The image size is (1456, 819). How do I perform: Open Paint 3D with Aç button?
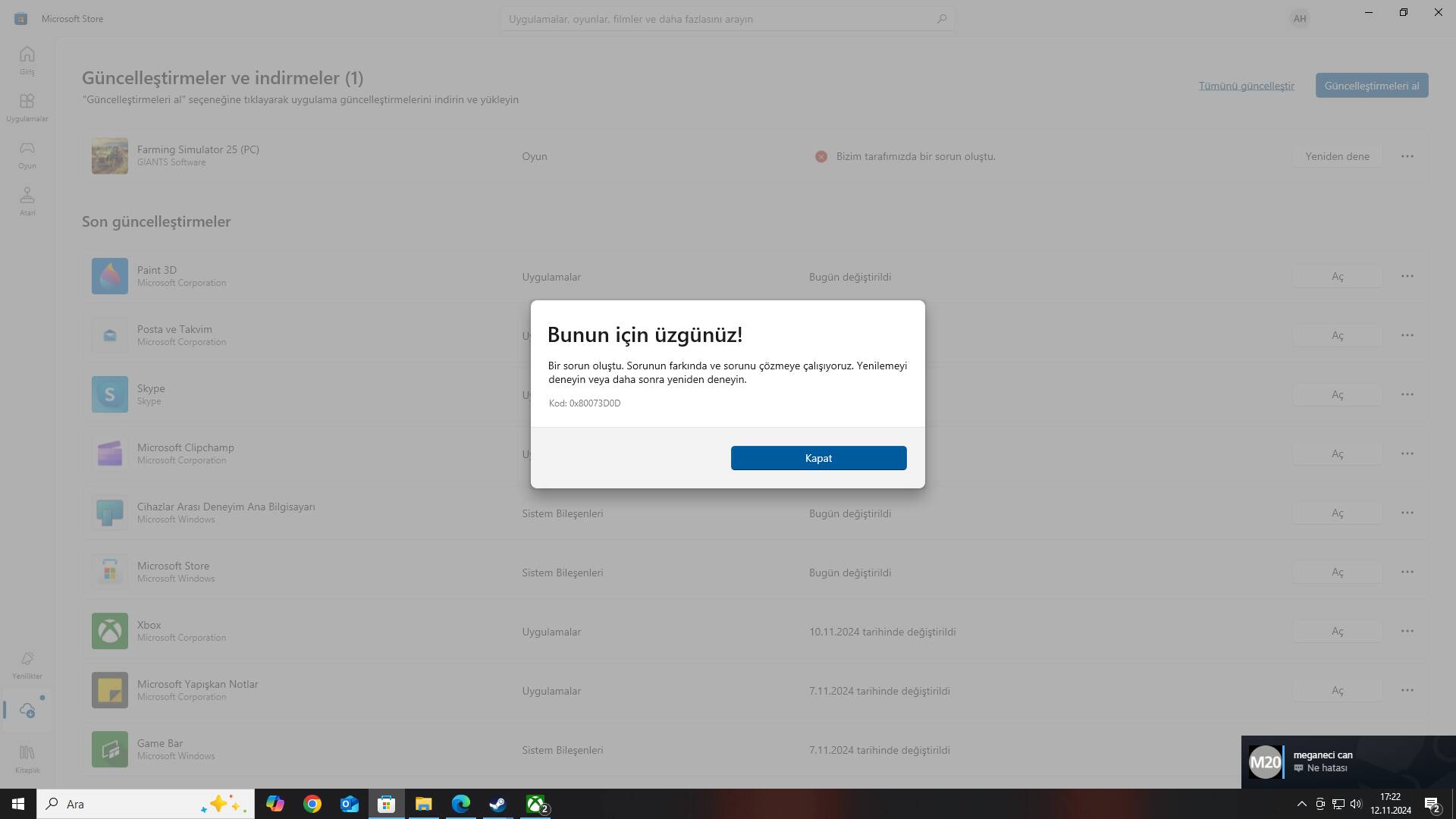(1337, 276)
